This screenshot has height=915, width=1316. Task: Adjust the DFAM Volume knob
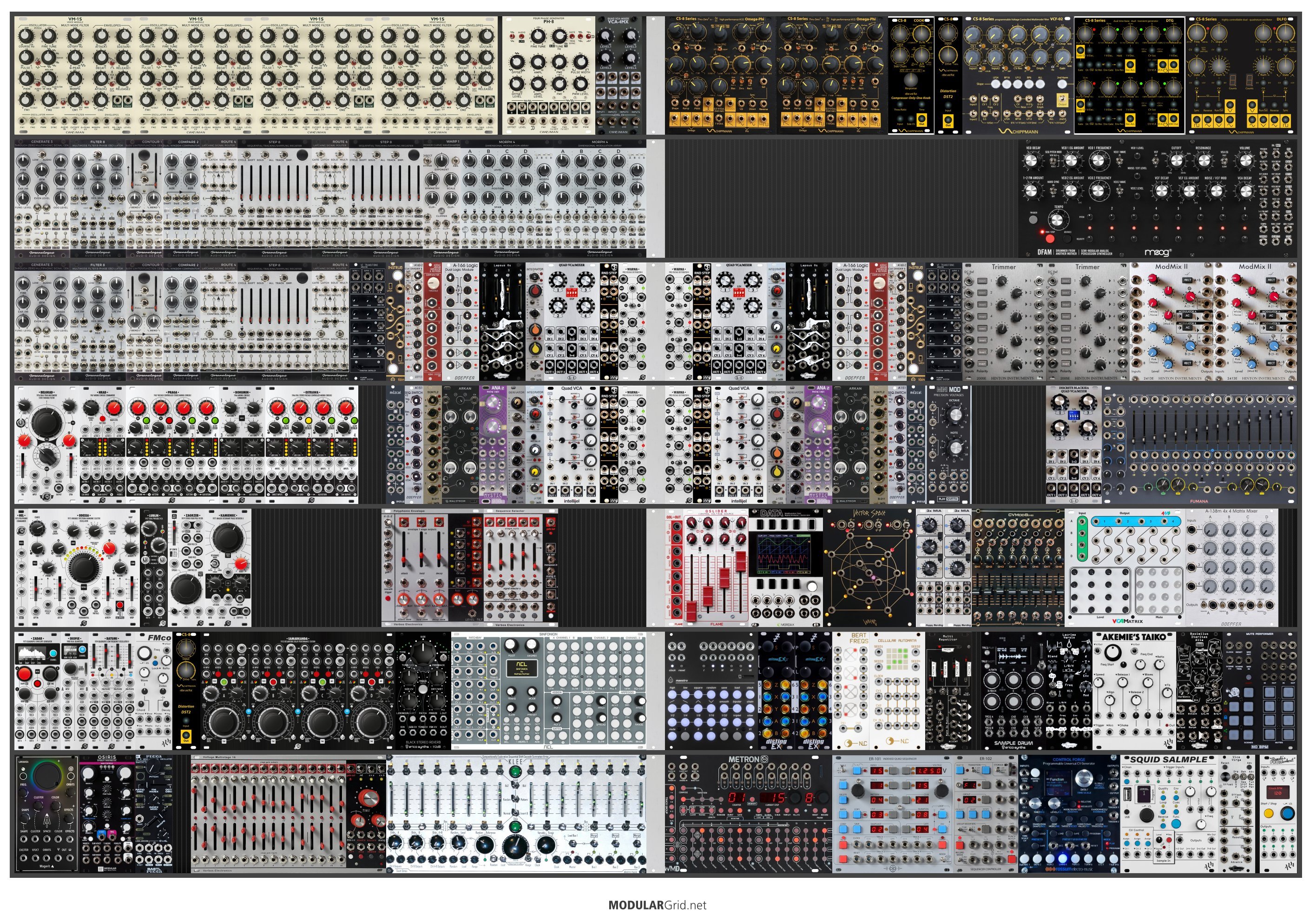[1244, 161]
